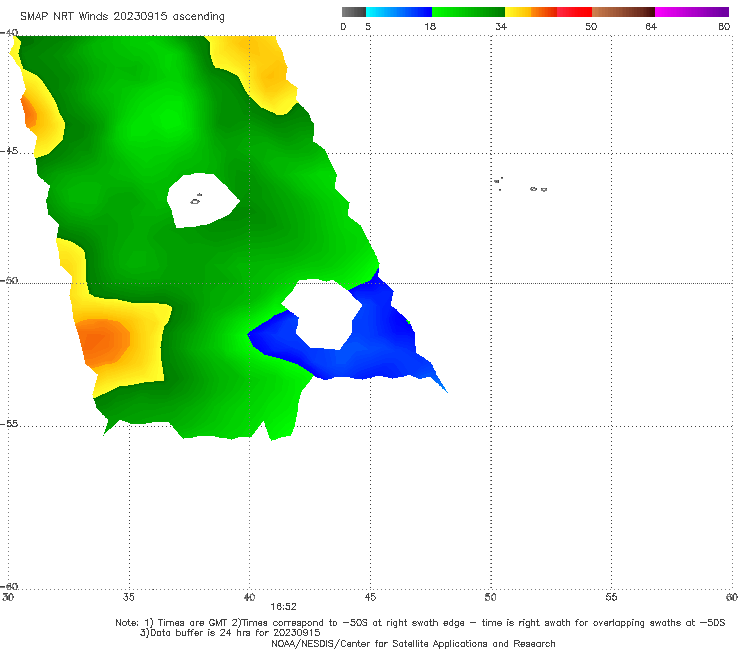Click the note line beginning "Note: 1) Times are GMT"
This screenshot has height=650, width=740.
pos(420,623)
